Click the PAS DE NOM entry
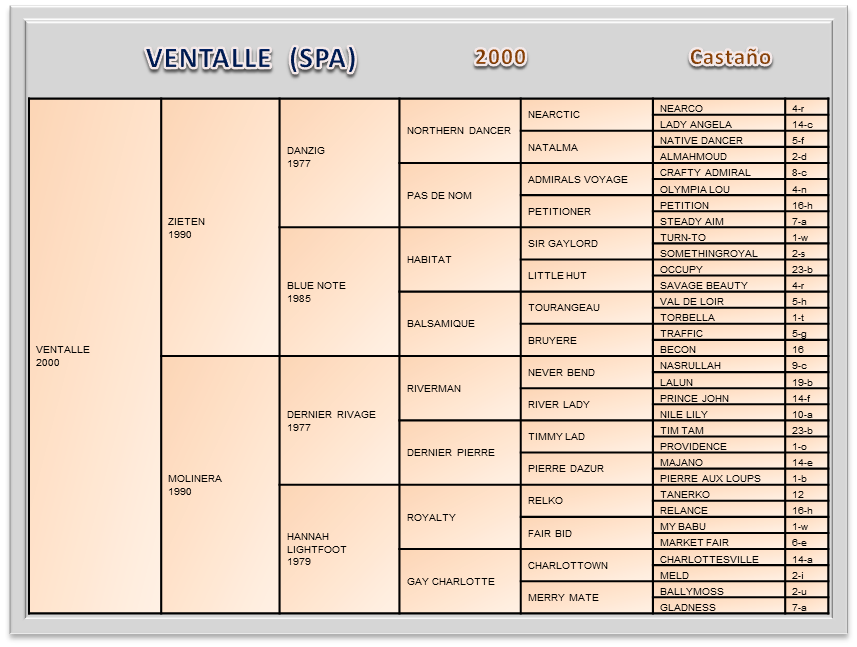The width and height of the screenshot is (857, 647). point(459,195)
